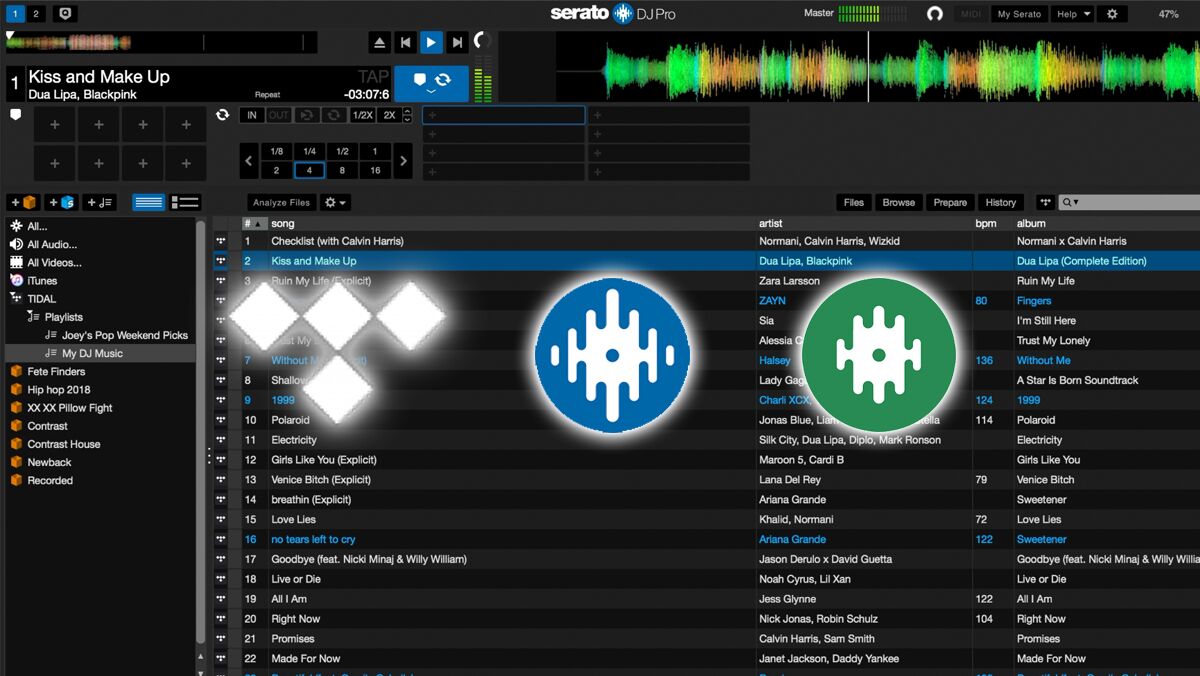Tap tempo with the TAP button
This screenshot has width=1200, height=676.
373,77
